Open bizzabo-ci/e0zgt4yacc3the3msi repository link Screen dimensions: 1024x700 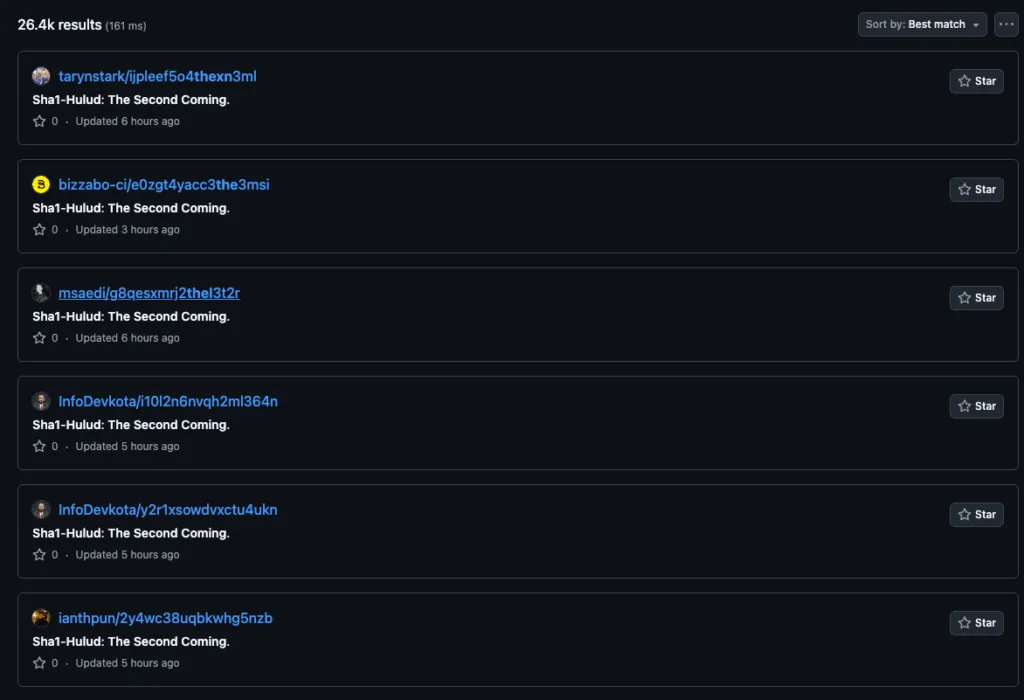coord(164,185)
